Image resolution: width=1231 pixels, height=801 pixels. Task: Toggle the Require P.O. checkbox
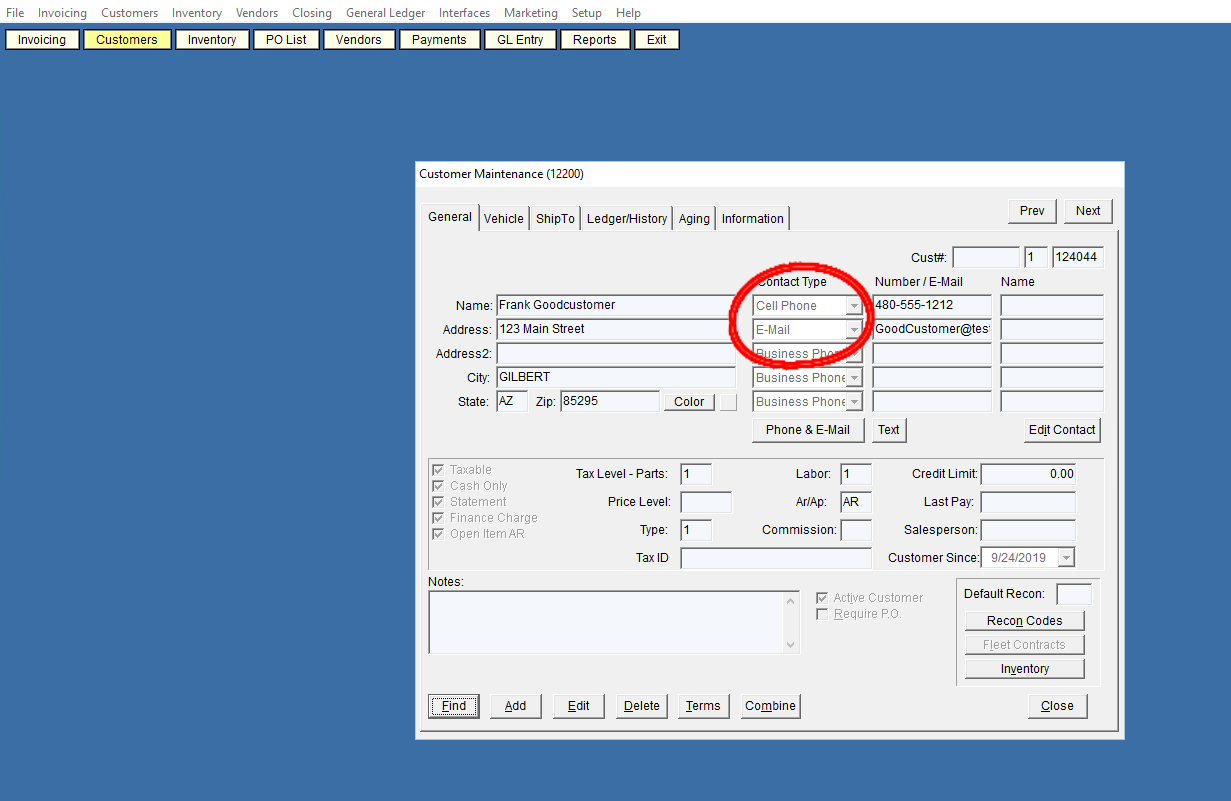click(822, 614)
